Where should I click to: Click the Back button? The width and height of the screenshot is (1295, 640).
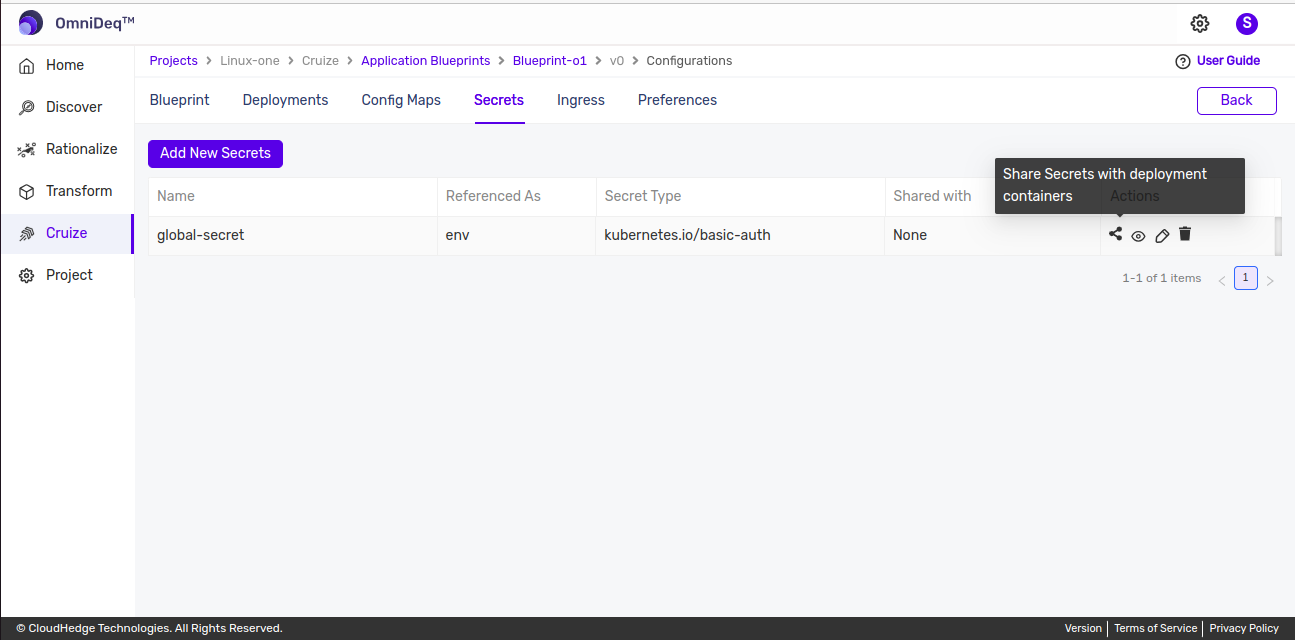click(1236, 100)
